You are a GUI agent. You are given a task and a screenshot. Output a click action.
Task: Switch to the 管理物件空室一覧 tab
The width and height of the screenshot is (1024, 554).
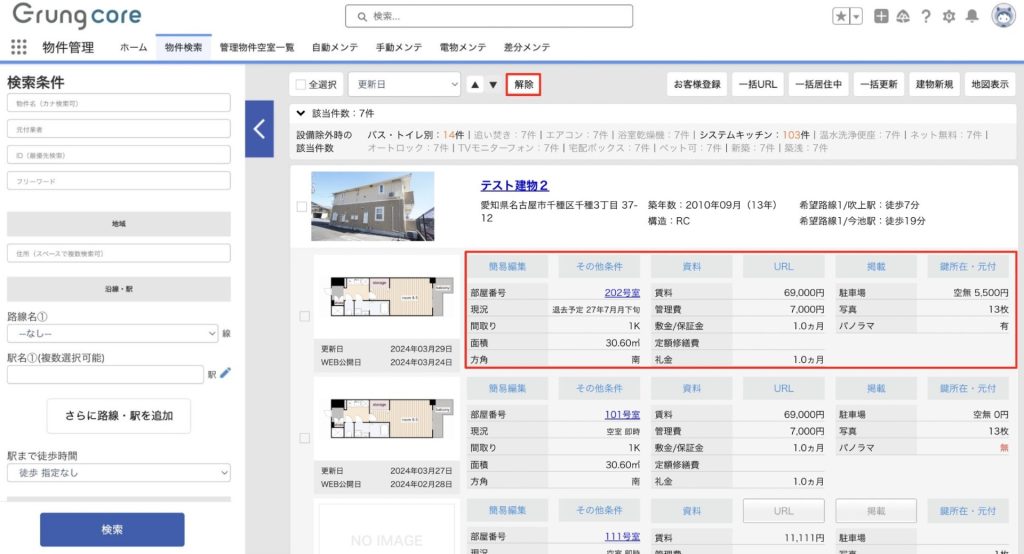[257, 47]
